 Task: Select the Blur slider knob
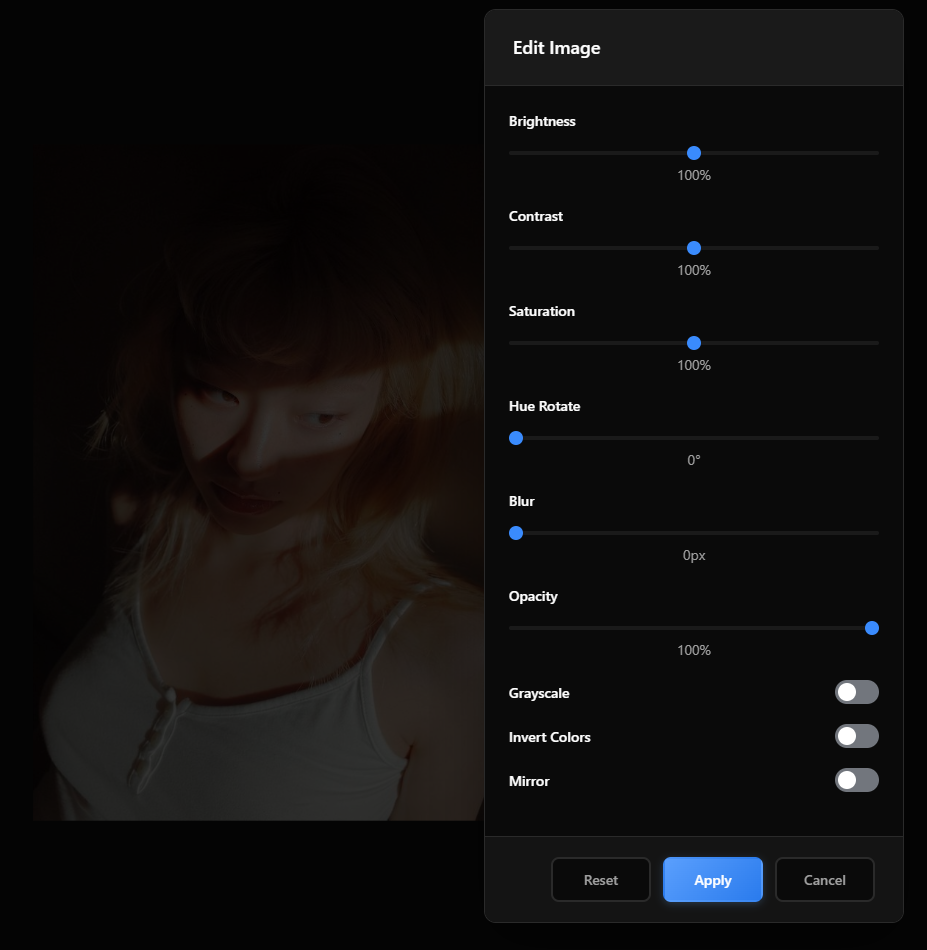tap(516, 533)
